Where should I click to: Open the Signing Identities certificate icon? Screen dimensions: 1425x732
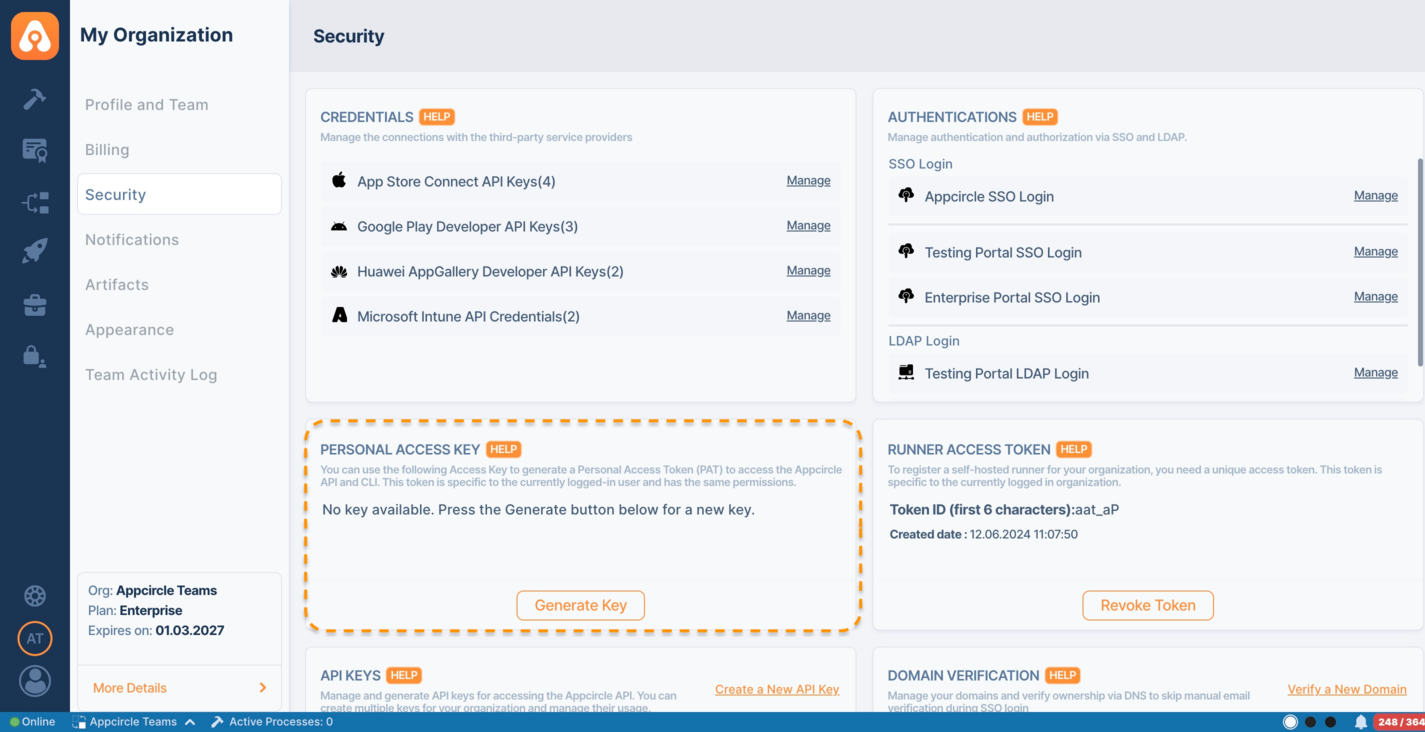pyautogui.click(x=35, y=150)
